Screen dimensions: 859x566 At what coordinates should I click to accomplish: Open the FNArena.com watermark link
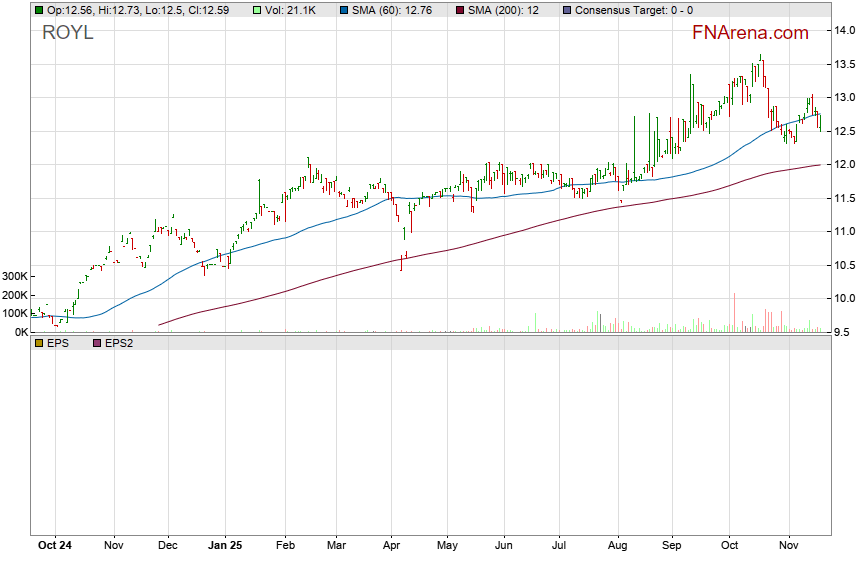pos(750,33)
